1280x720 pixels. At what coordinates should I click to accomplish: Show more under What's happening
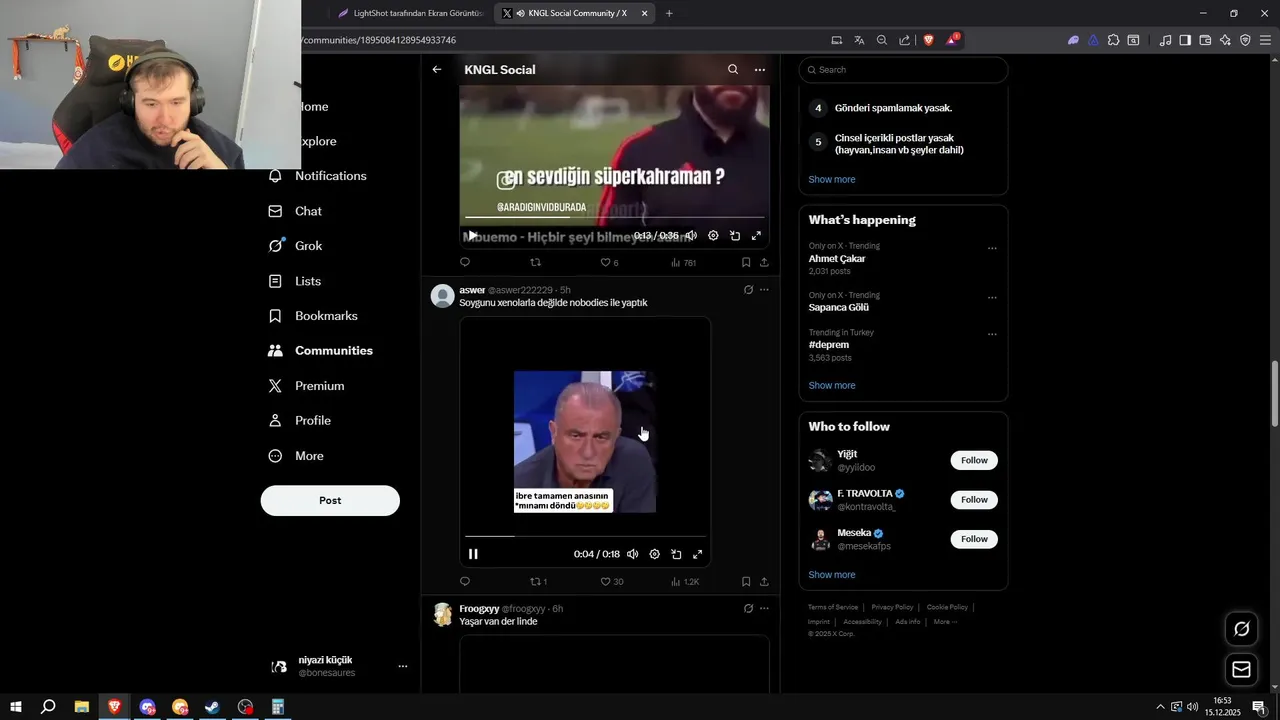832,386
